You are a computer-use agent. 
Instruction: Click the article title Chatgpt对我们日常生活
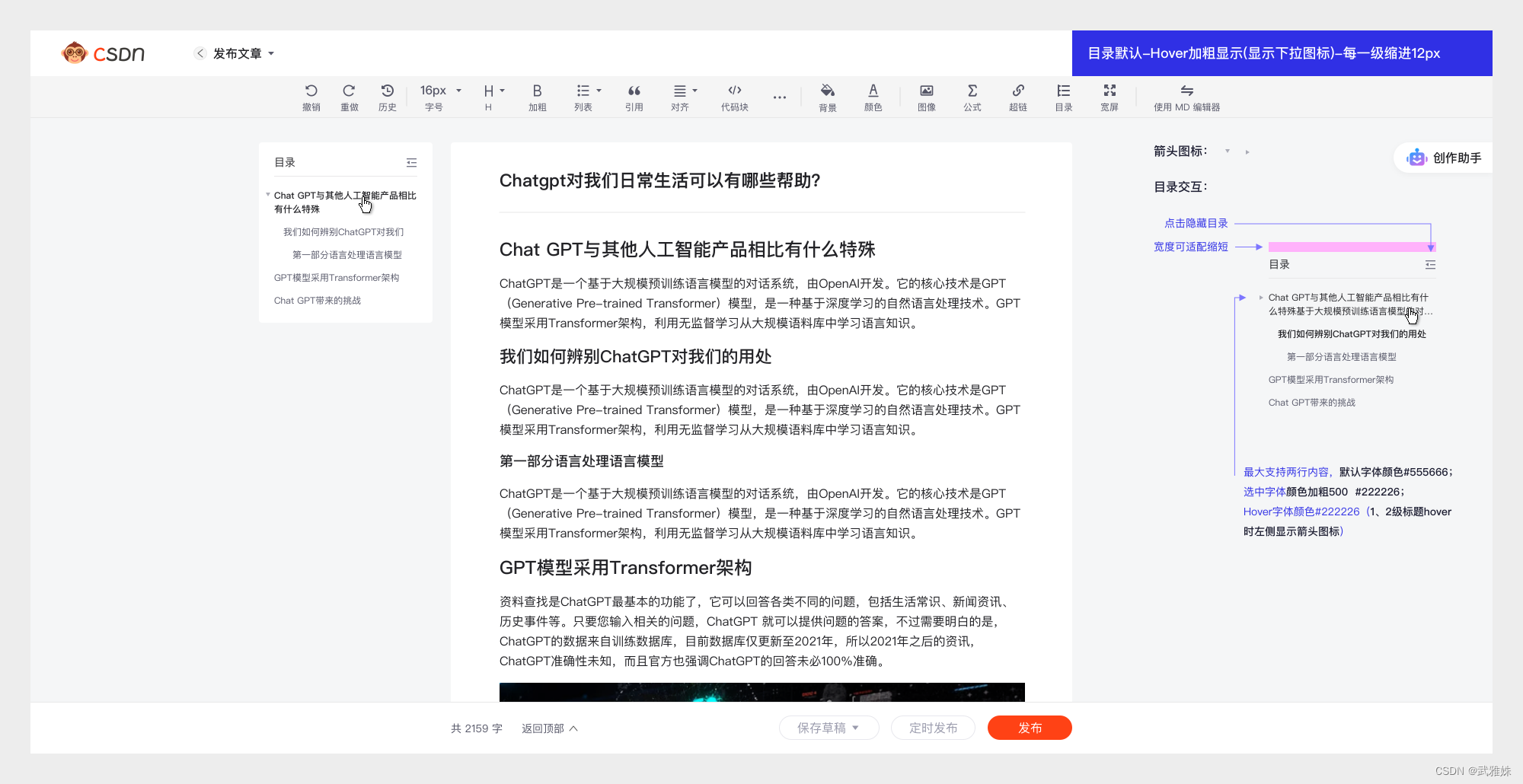659,180
